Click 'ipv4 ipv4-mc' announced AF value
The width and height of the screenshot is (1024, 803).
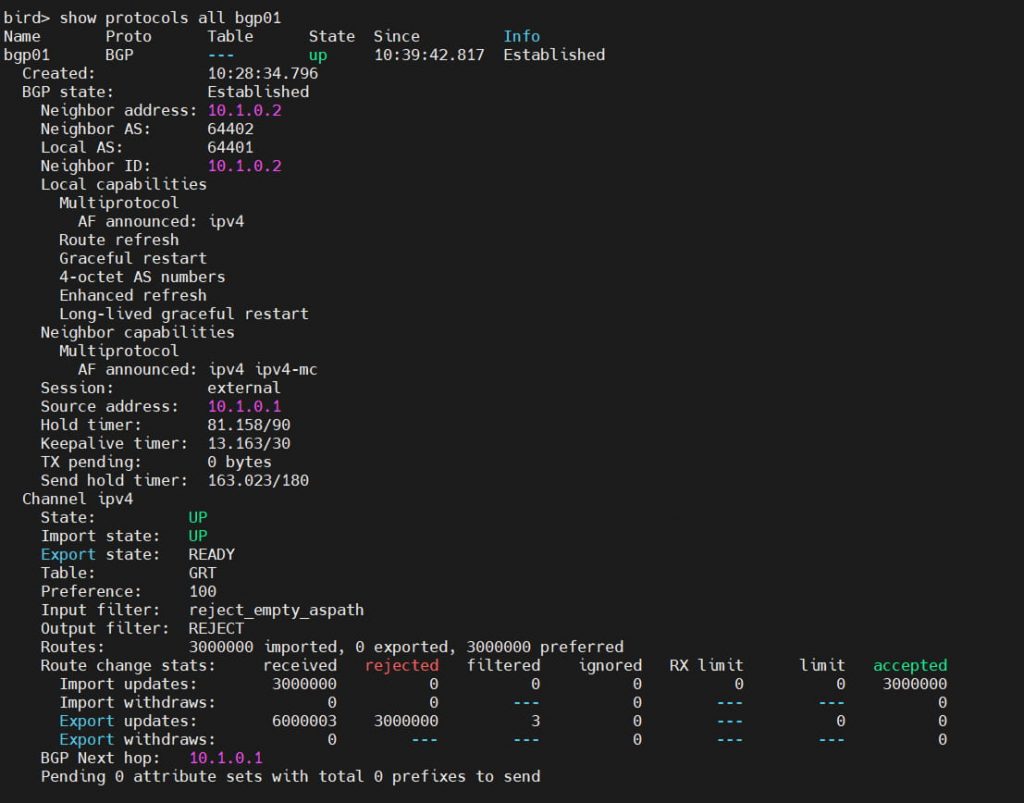click(263, 370)
